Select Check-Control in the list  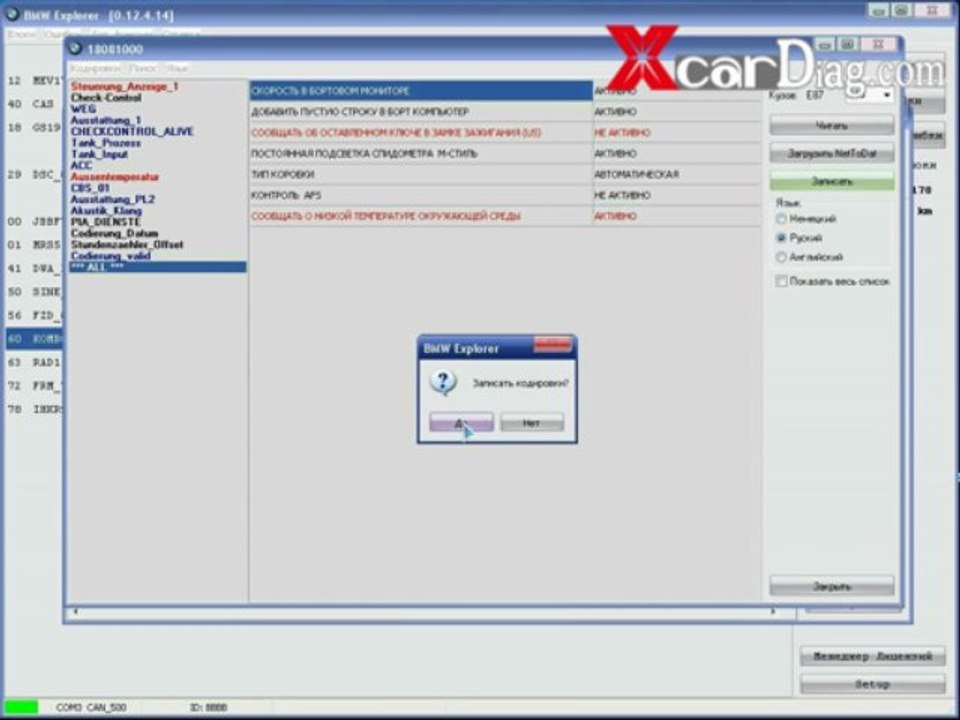[x=106, y=97]
